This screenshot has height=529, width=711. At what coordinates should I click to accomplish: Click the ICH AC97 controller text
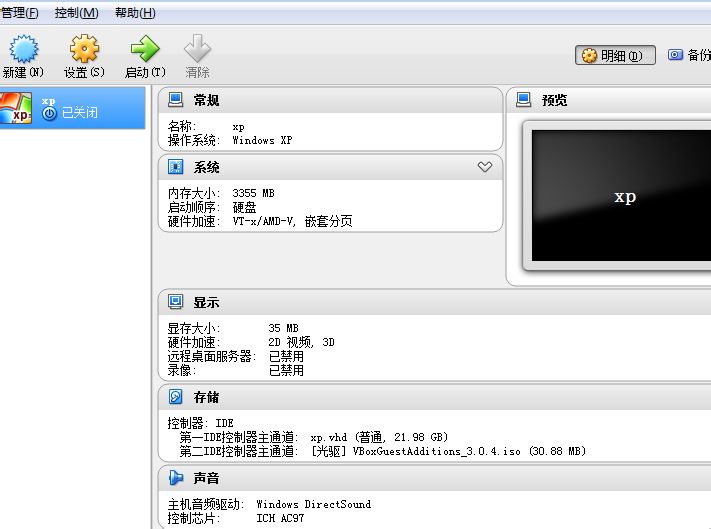280,518
